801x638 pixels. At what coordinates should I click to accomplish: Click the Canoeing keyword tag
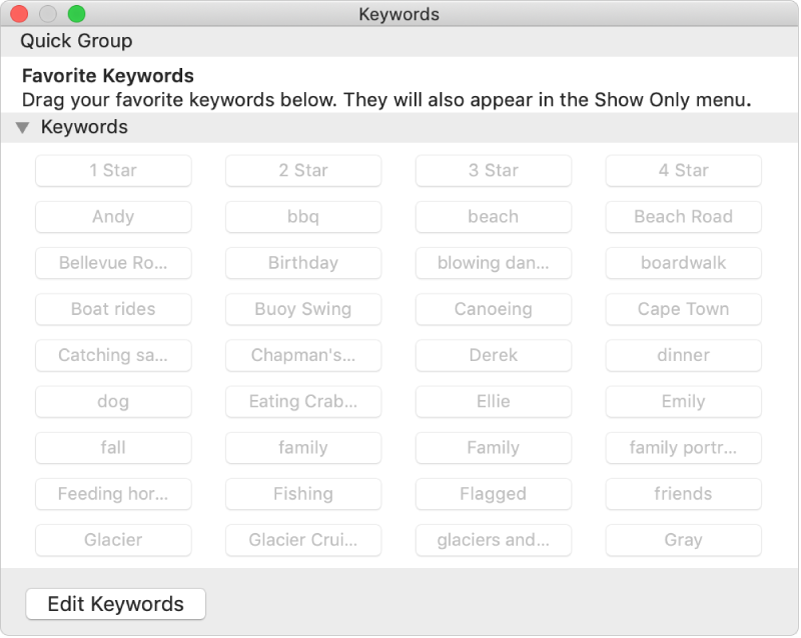point(493,309)
